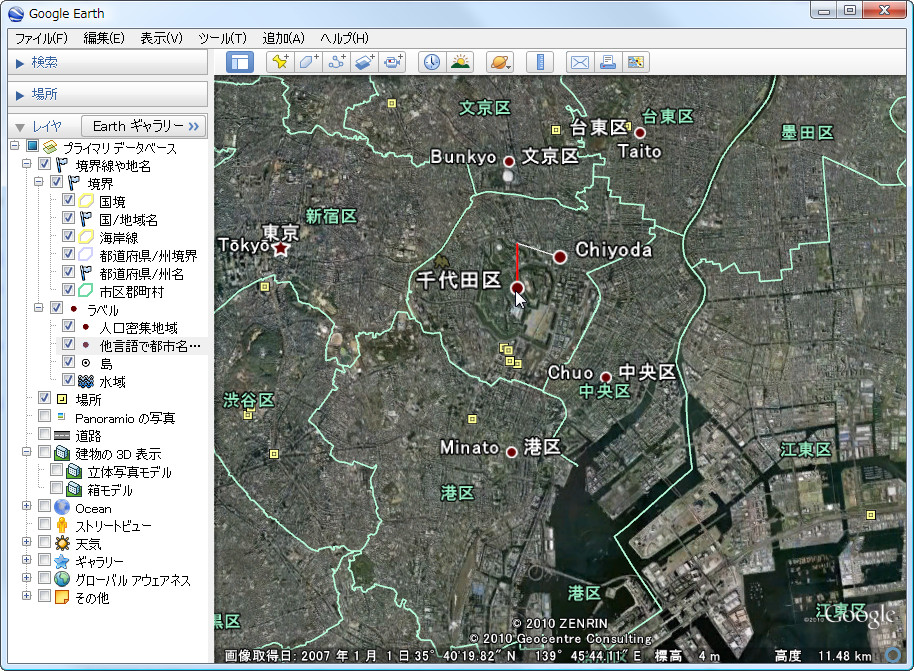The width and height of the screenshot is (914, 671).
Task: Email the current view via envelope icon
Action: (x=580, y=62)
